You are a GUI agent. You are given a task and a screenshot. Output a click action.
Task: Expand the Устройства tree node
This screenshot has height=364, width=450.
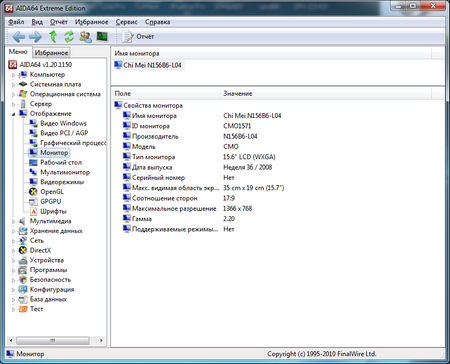click(14, 261)
